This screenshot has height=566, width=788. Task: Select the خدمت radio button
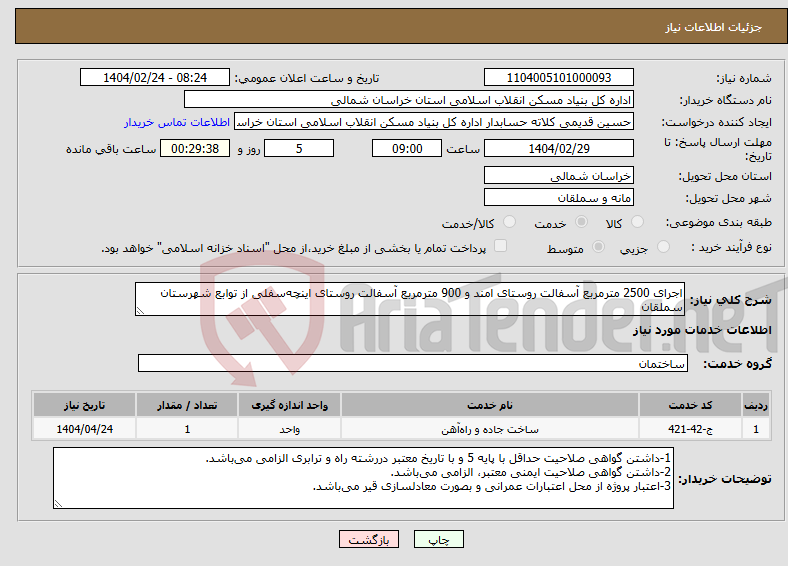[581, 222]
